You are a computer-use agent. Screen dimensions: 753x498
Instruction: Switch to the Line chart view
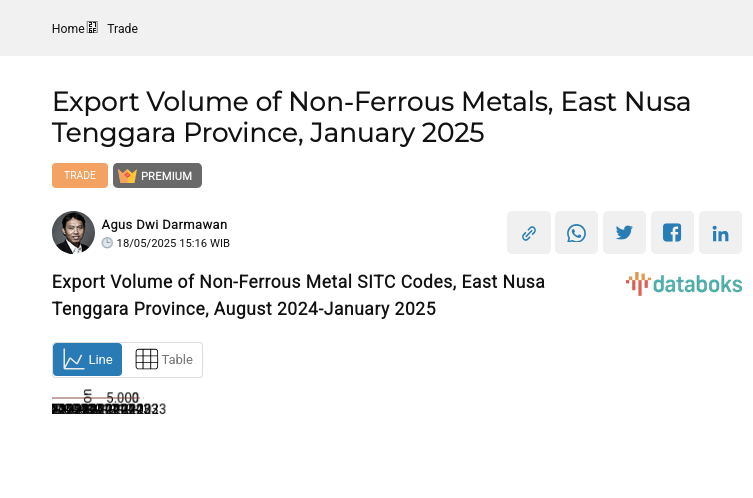(x=88, y=360)
